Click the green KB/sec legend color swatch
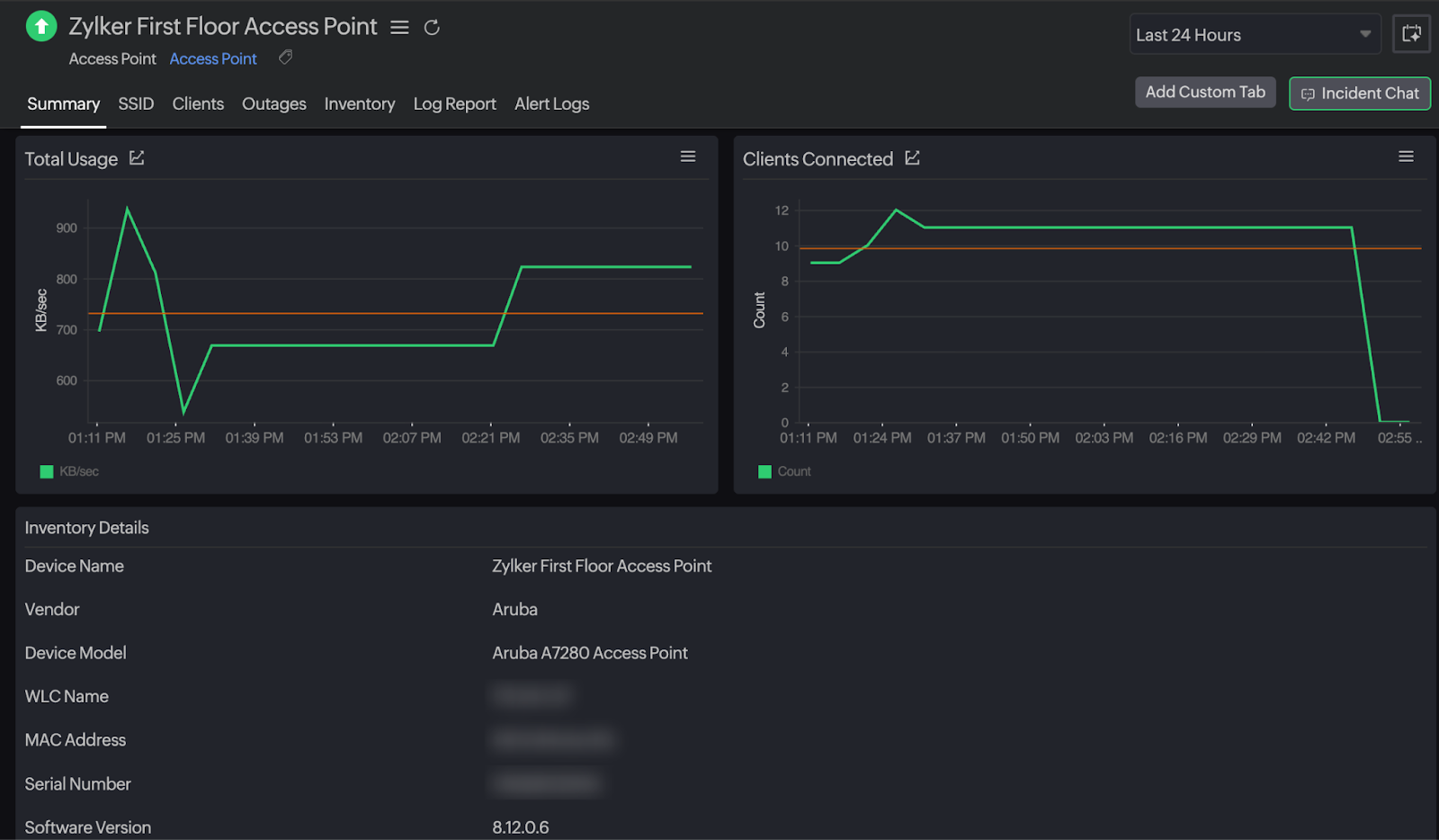Viewport: 1439px width, 840px height. tap(46, 470)
